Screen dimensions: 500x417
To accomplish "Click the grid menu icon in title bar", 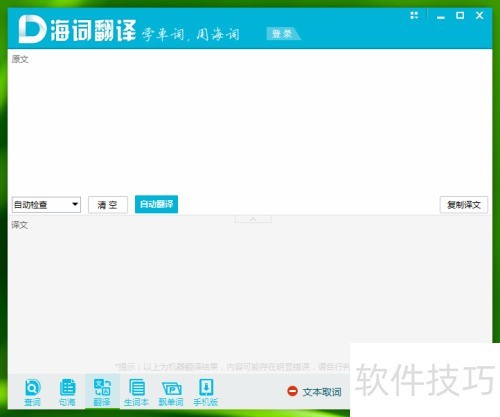I will [x=414, y=15].
